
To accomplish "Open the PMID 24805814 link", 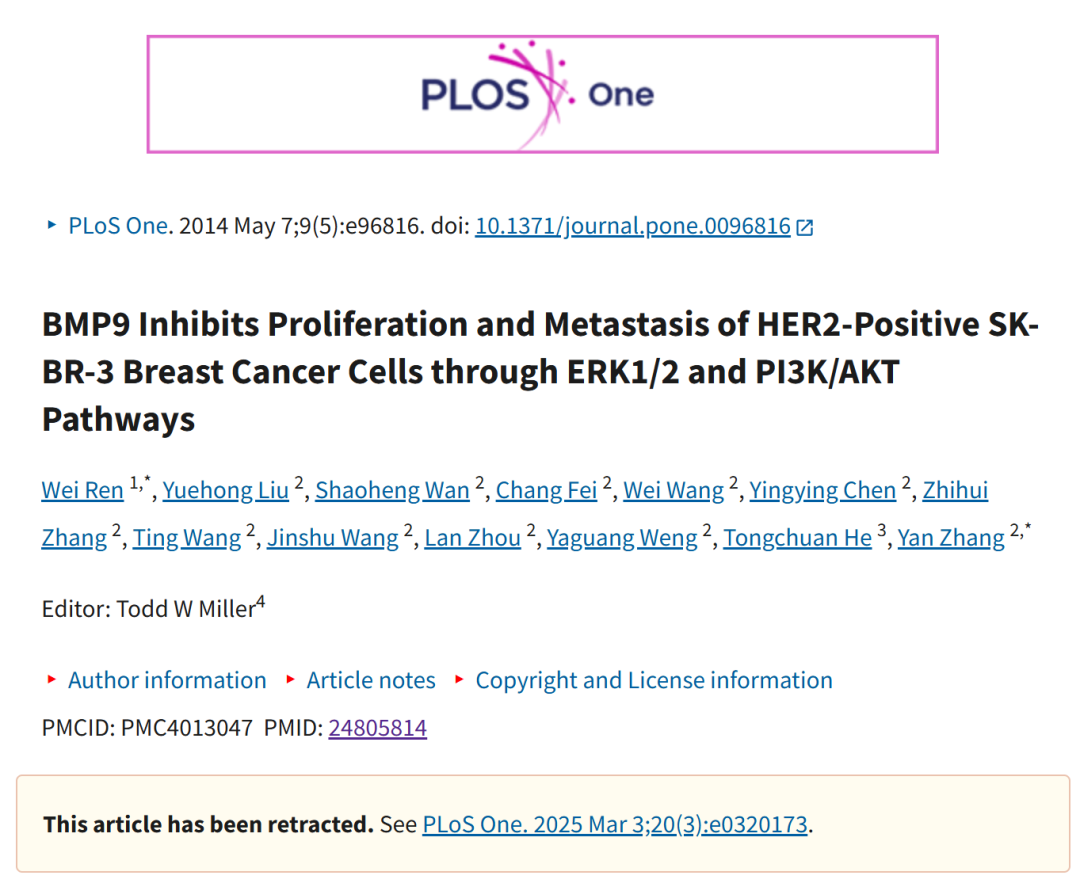I will click(377, 728).
